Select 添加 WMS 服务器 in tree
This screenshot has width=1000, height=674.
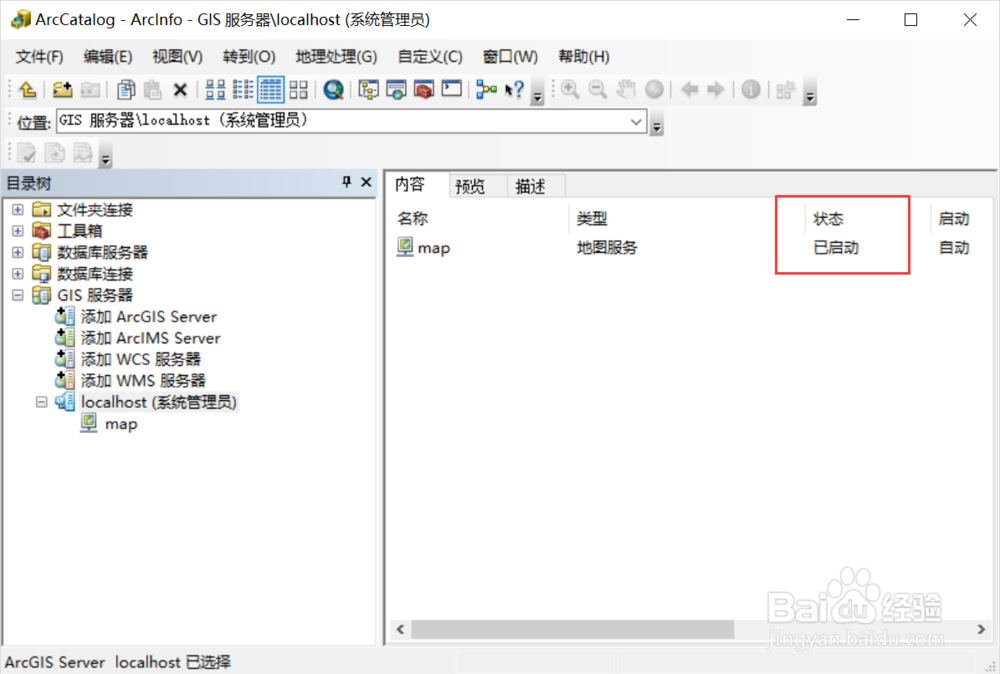click(x=143, y=381)
